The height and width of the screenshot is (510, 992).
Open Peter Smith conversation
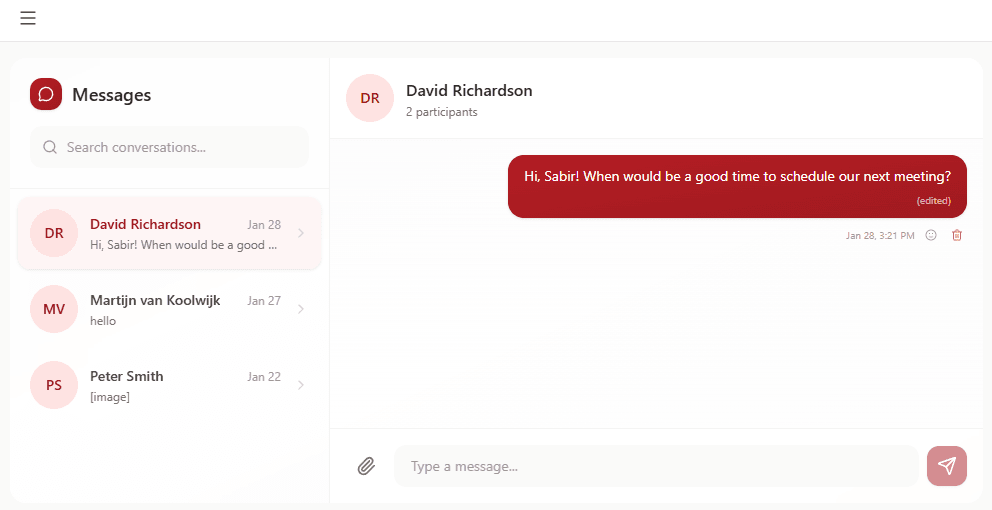[x=127, y=377]
